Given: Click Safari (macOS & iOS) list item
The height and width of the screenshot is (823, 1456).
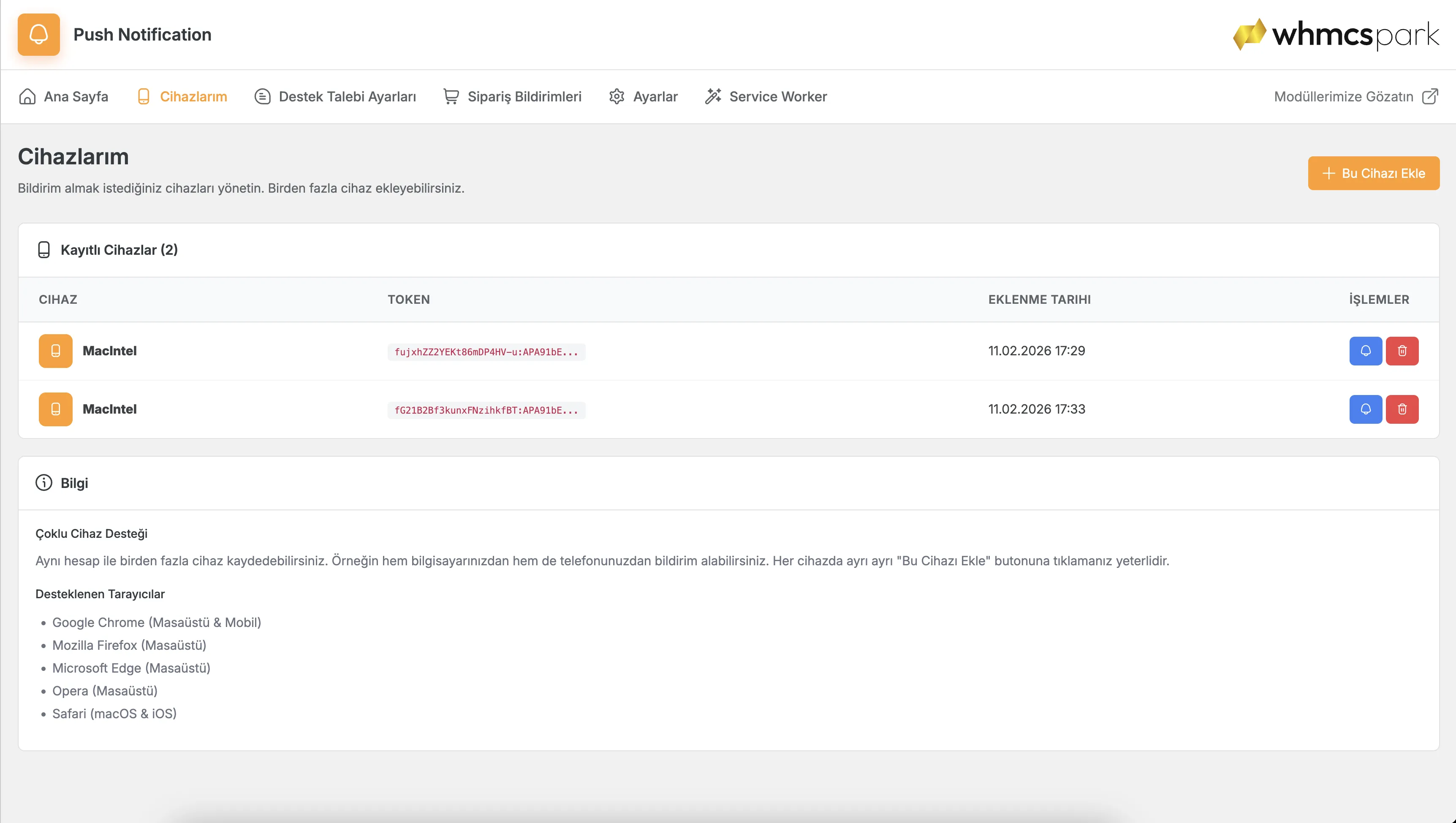Looking at the screenshot, I should 114,713.
